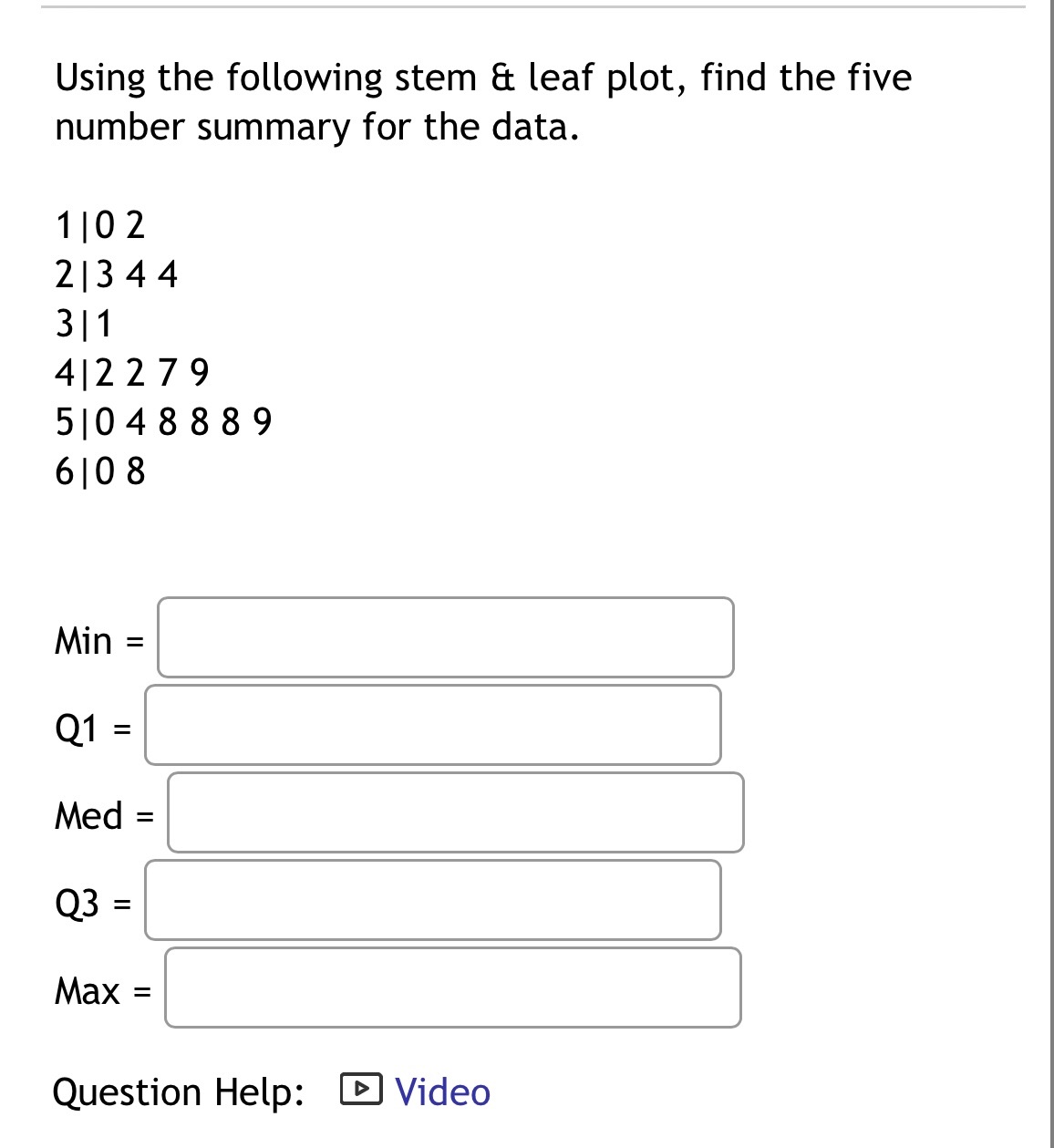This screenshot has width=1054, height=1148.
Task: Click the stem row starting with 6
Action: point(98,471)
